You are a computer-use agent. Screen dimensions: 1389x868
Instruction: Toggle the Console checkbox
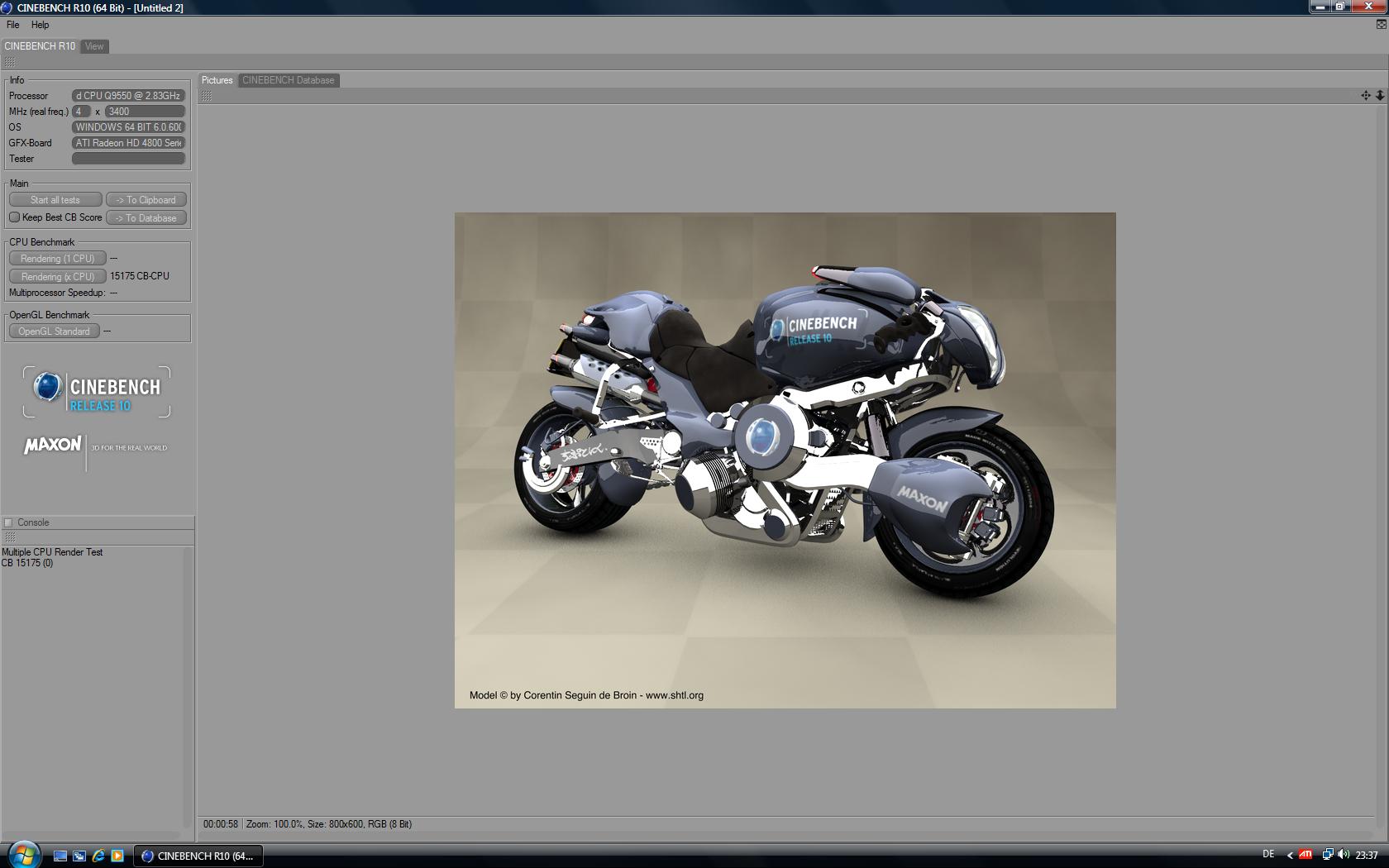point(8,522)
